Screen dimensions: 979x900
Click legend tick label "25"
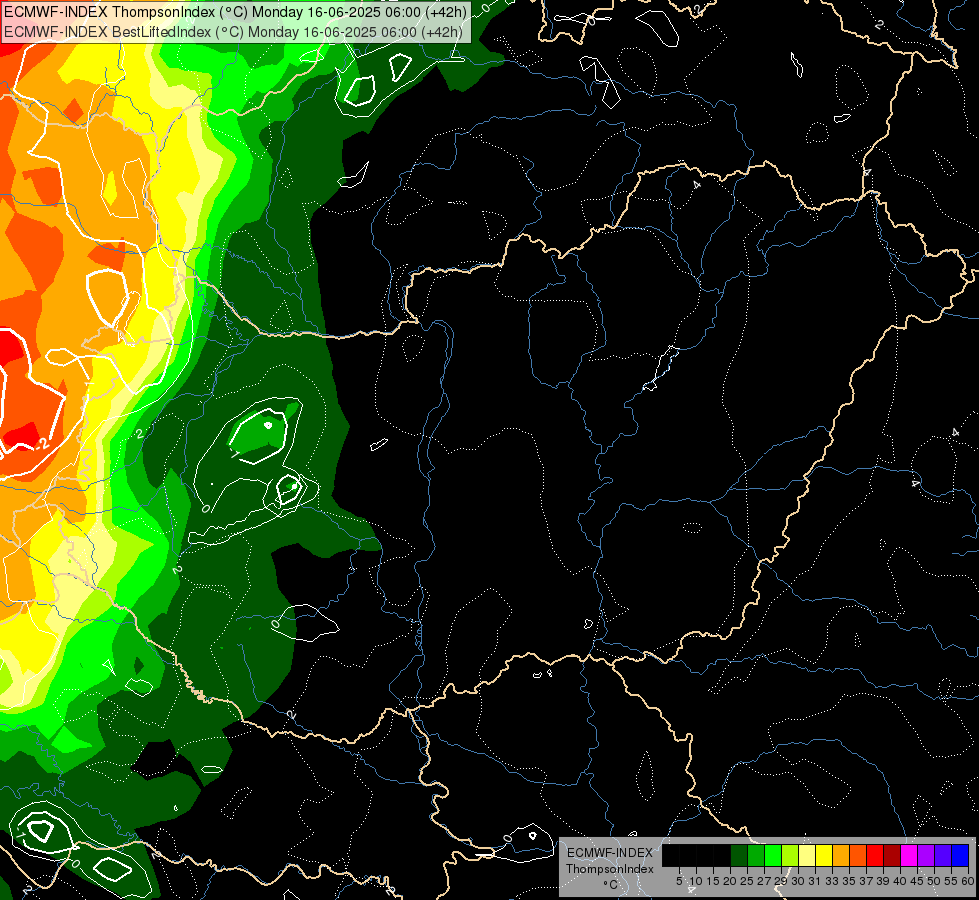coord(747,881)
